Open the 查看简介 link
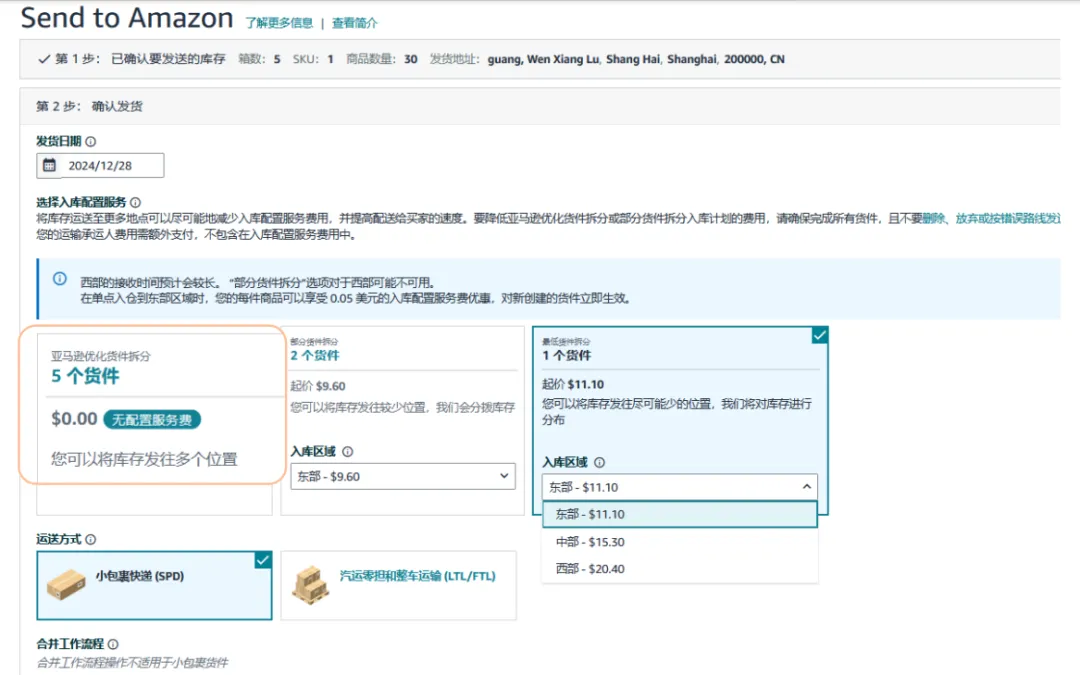The image size is (1080, 675). pos(354,22)
